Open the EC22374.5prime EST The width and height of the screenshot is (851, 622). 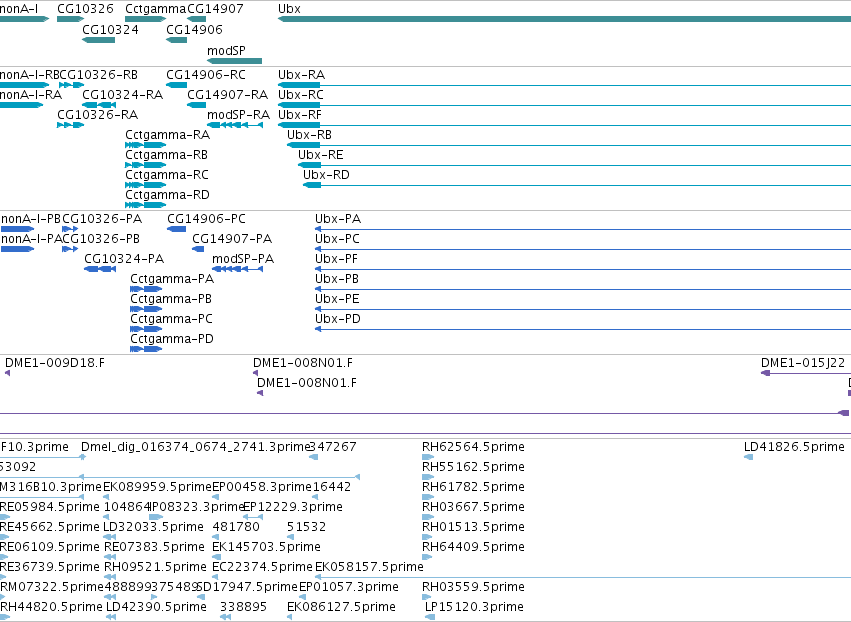click(x=215, y=577)
